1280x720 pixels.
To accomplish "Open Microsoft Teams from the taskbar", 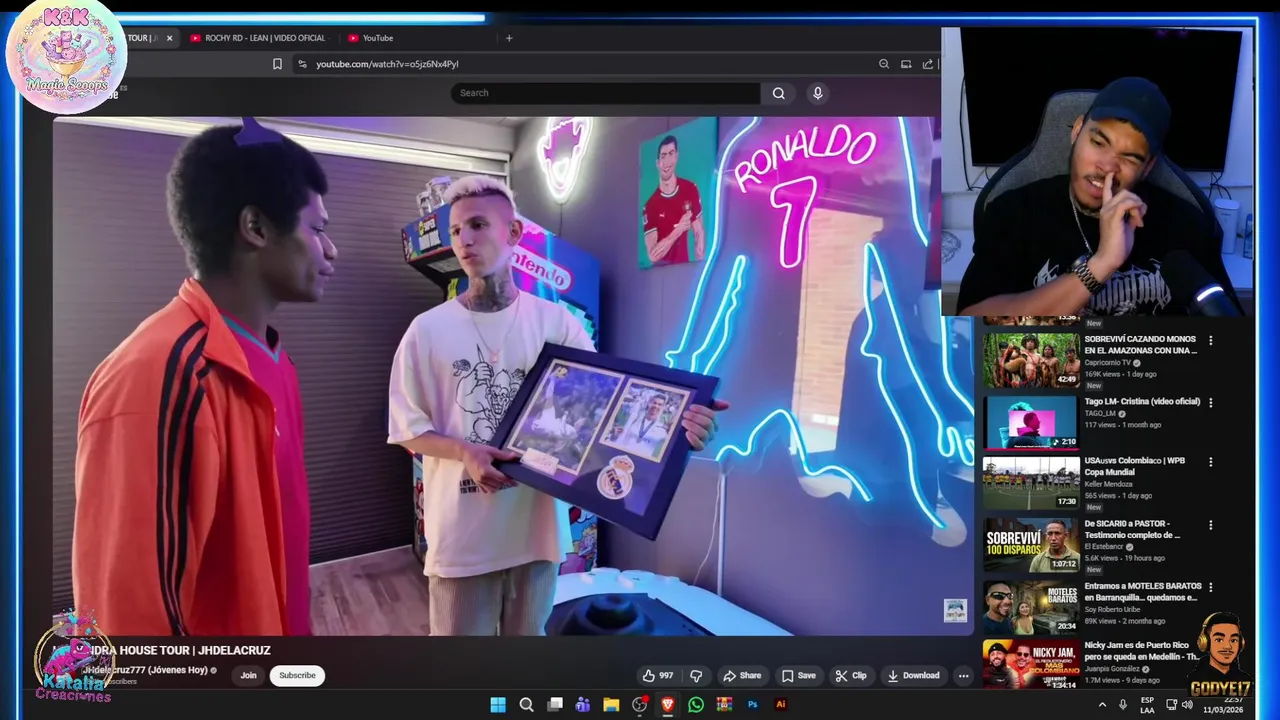I will click(583, 705).
